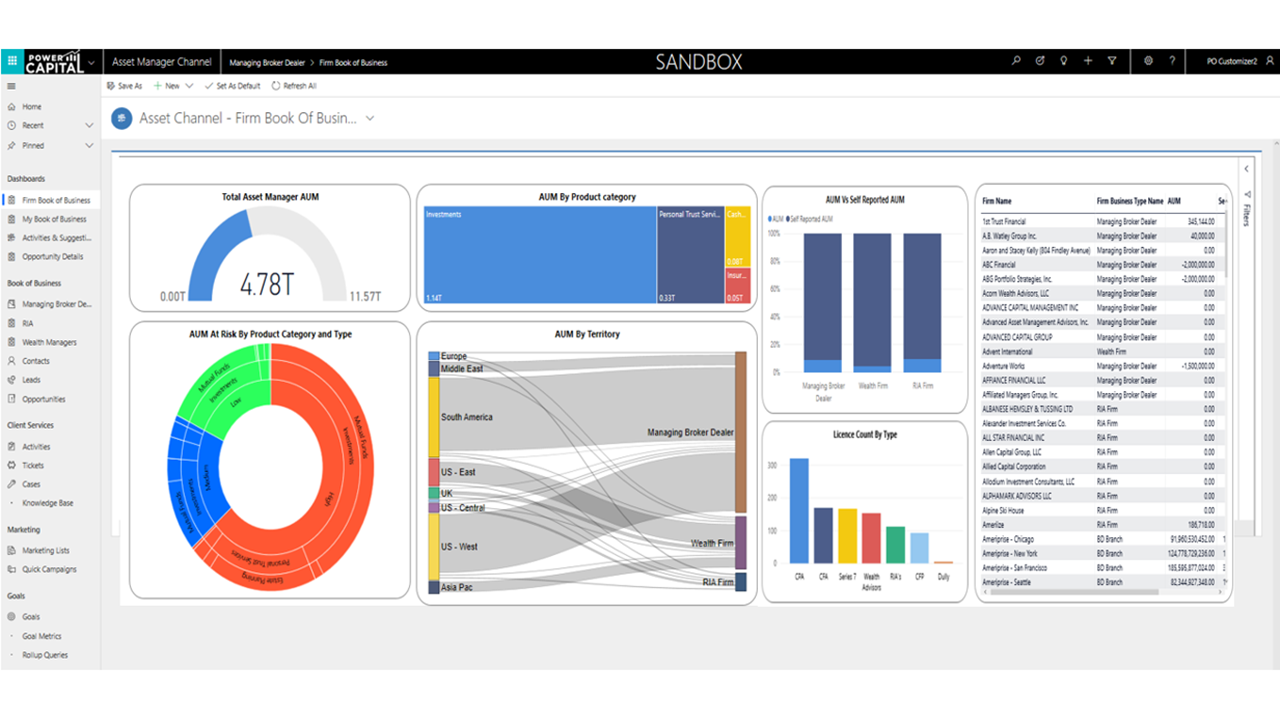The width and height of the screenshot is (1280, 720).
Task: Click the New button in the command bar
Action: [x=166, y=86]
